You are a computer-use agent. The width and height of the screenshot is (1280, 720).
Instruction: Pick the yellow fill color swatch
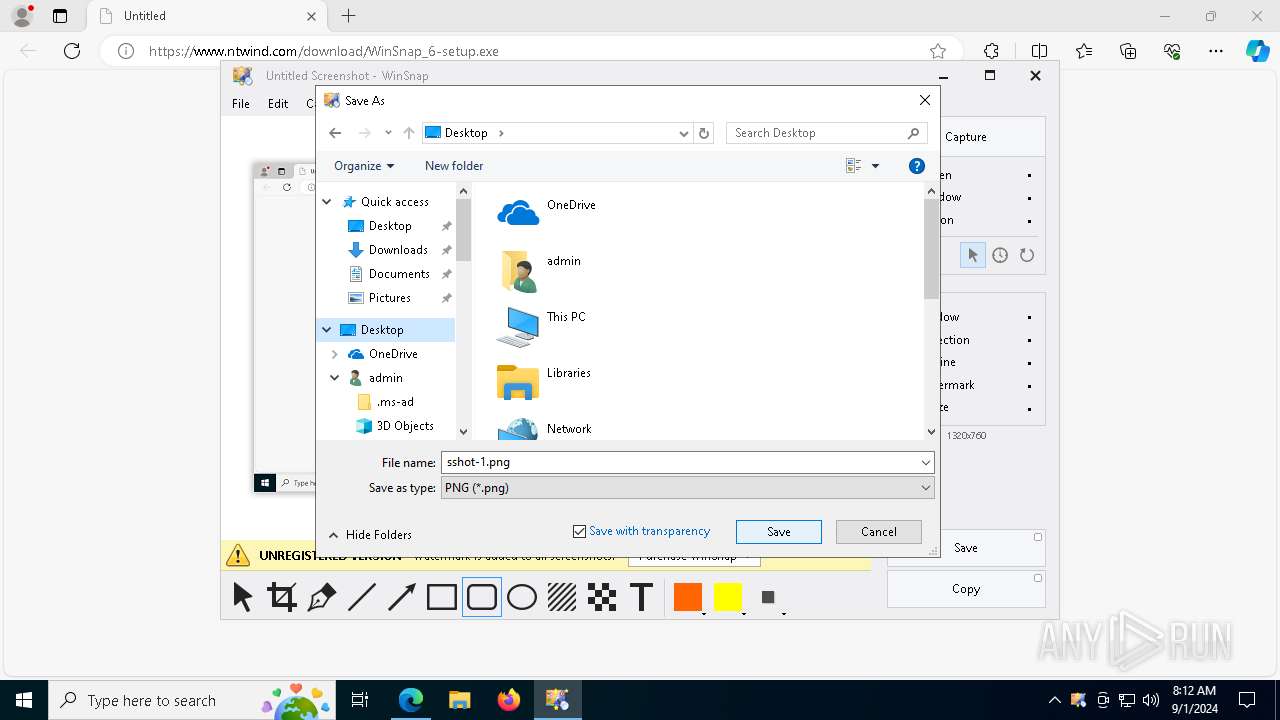pos(728,597)
